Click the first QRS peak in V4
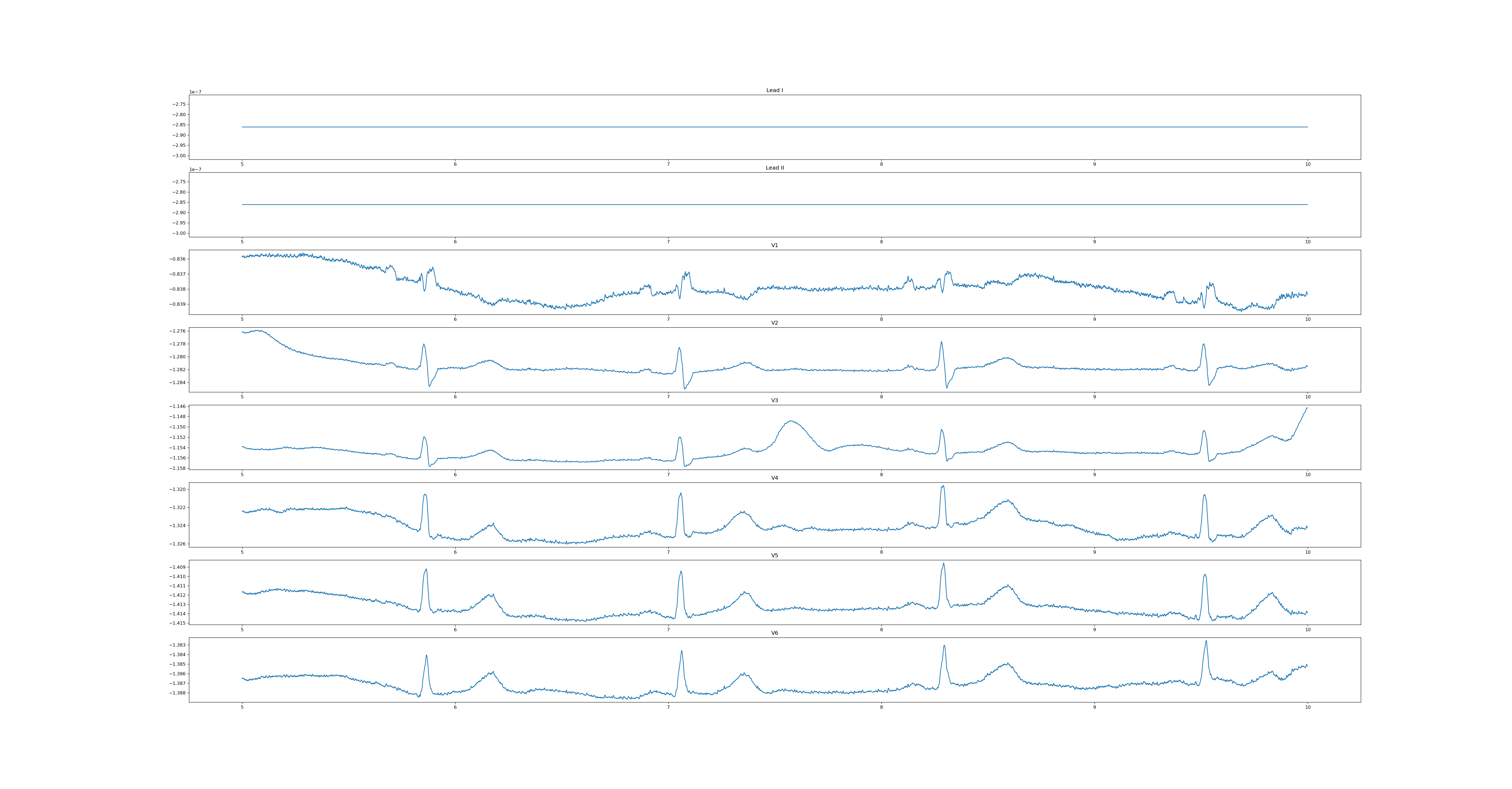Image resolution: width=1512 pixels, height=789 pixels. 425,495
